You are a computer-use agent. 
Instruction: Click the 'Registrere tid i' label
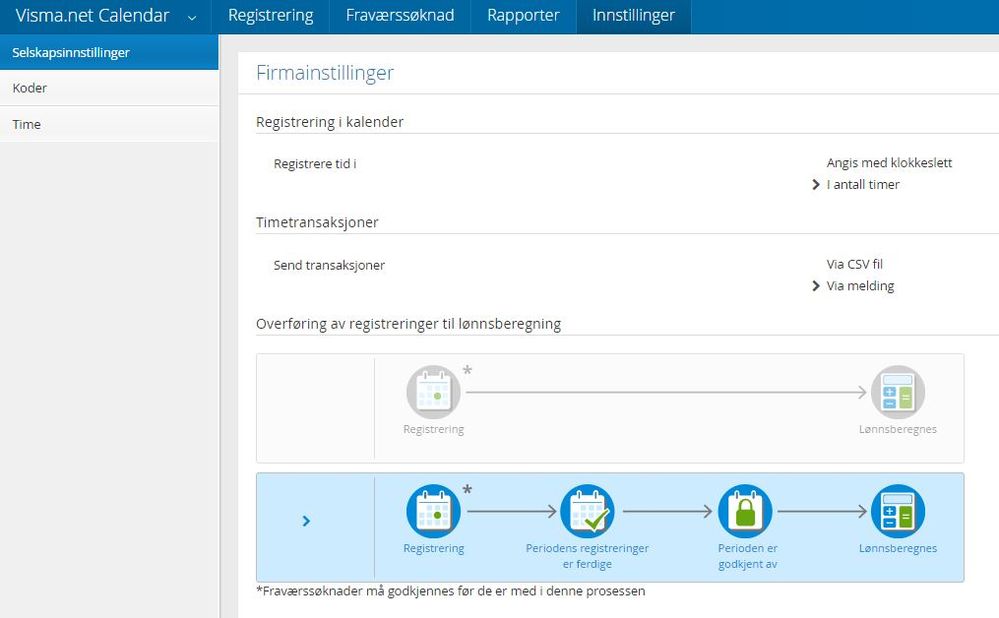pyautogui.click(x=315, y=164)
